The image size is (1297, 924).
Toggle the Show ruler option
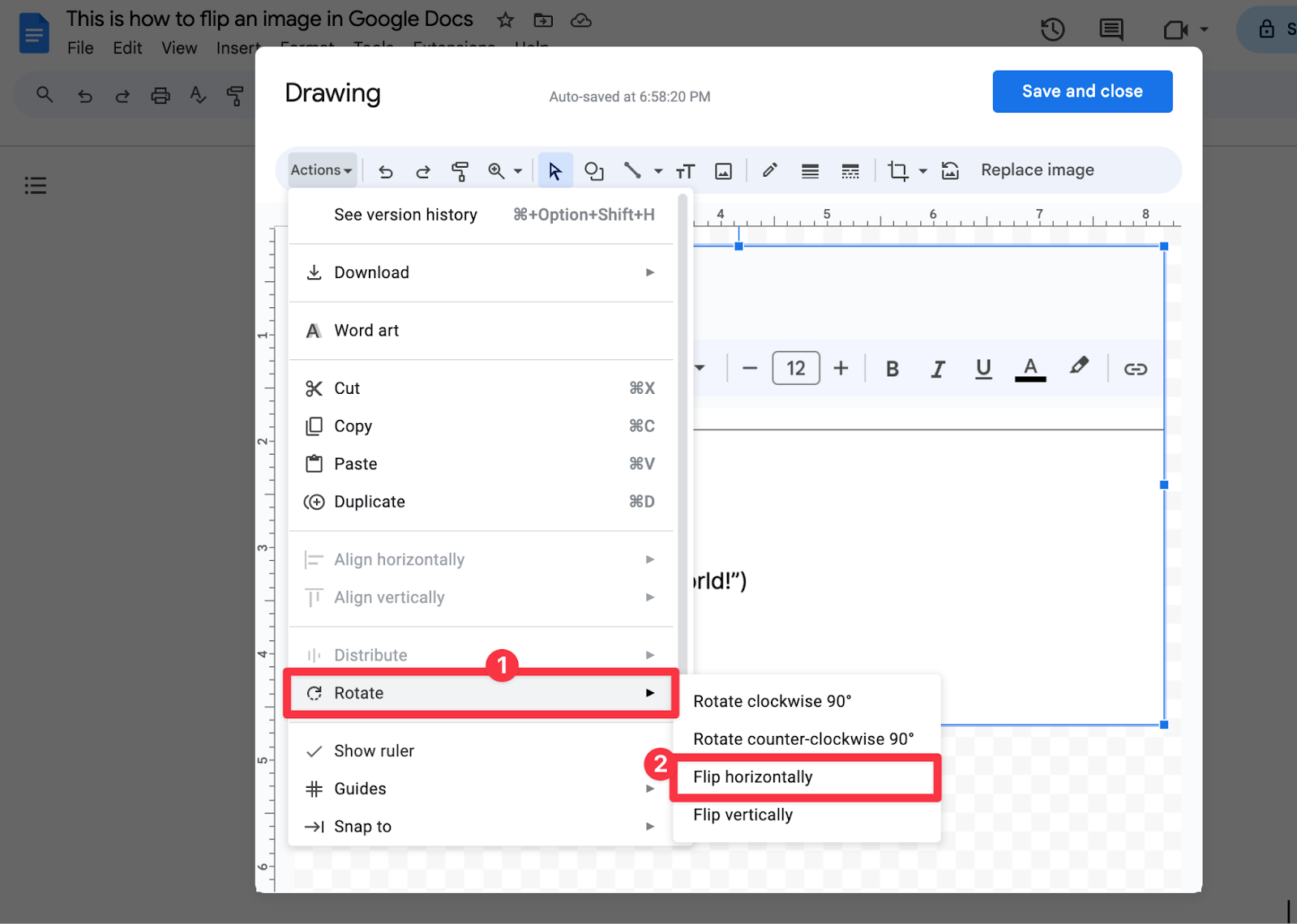point(482,751)
